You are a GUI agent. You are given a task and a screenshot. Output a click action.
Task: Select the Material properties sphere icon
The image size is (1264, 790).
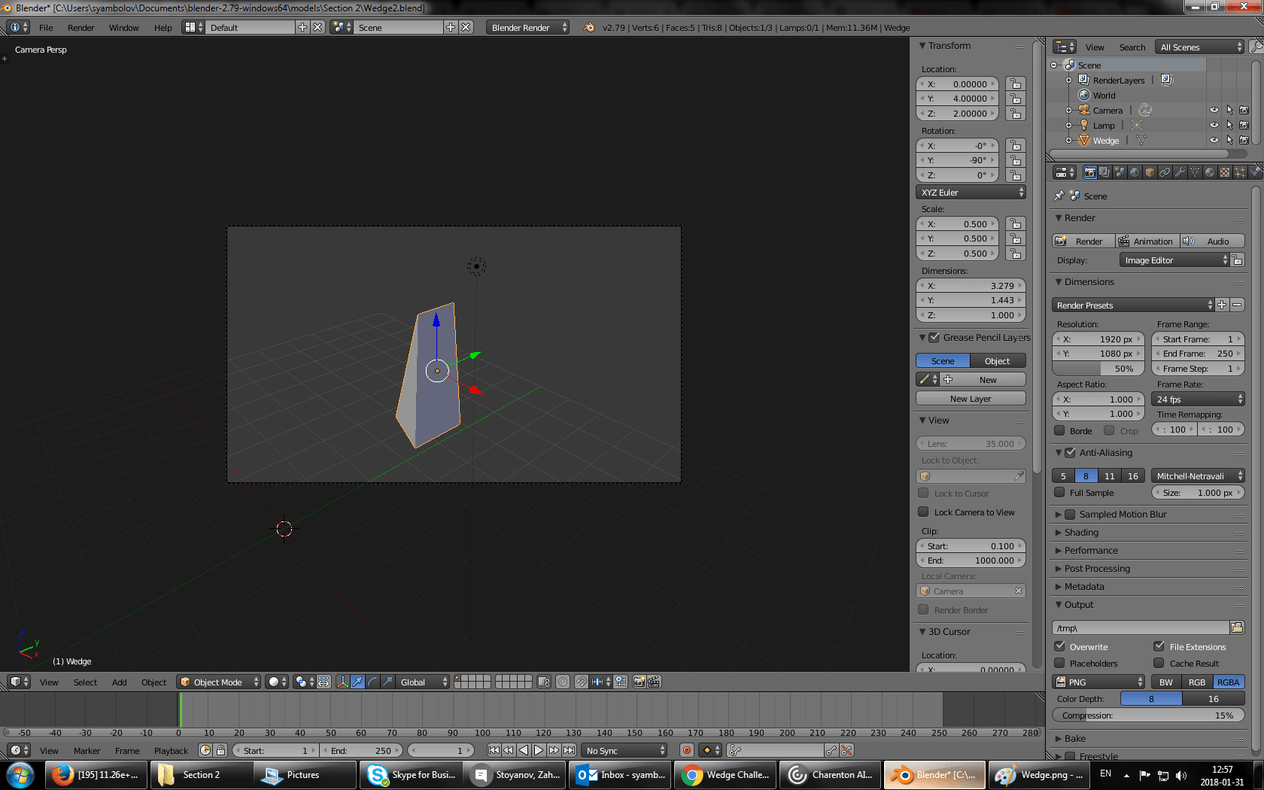(1209, 171)
